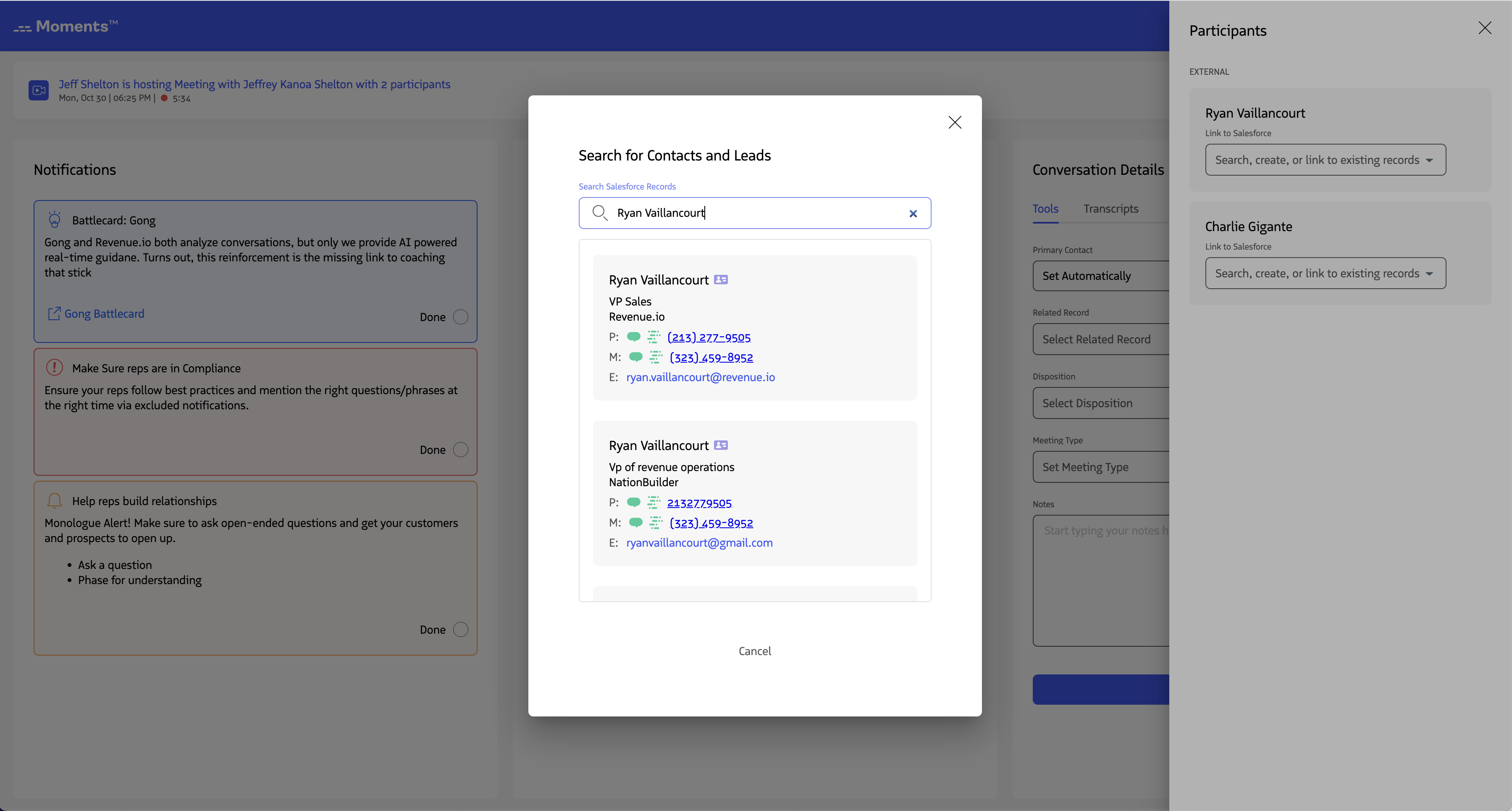Click the alert icon on the compliance notification
Screen dimensions: 1512x811
(x=54, y=367)
